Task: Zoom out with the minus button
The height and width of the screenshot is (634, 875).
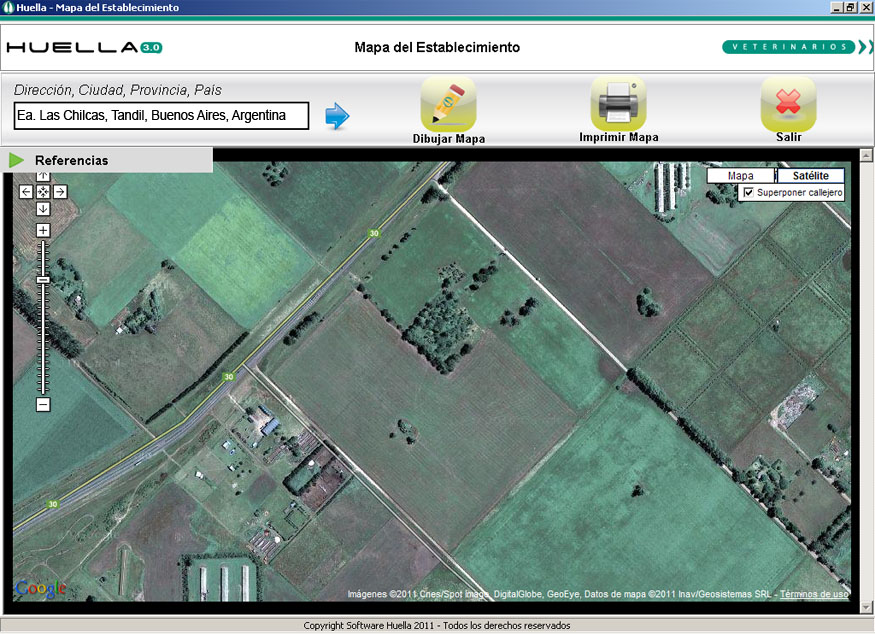Action: [x=43, y=405]
